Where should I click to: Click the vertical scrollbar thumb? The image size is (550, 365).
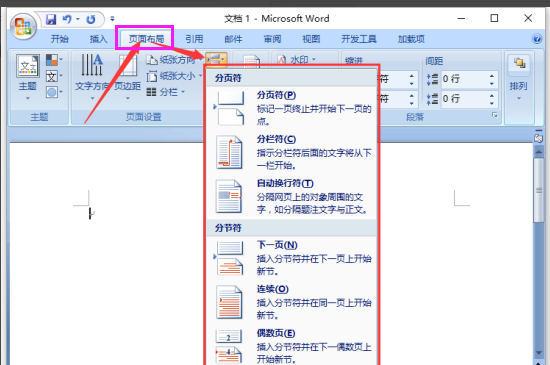538,190
